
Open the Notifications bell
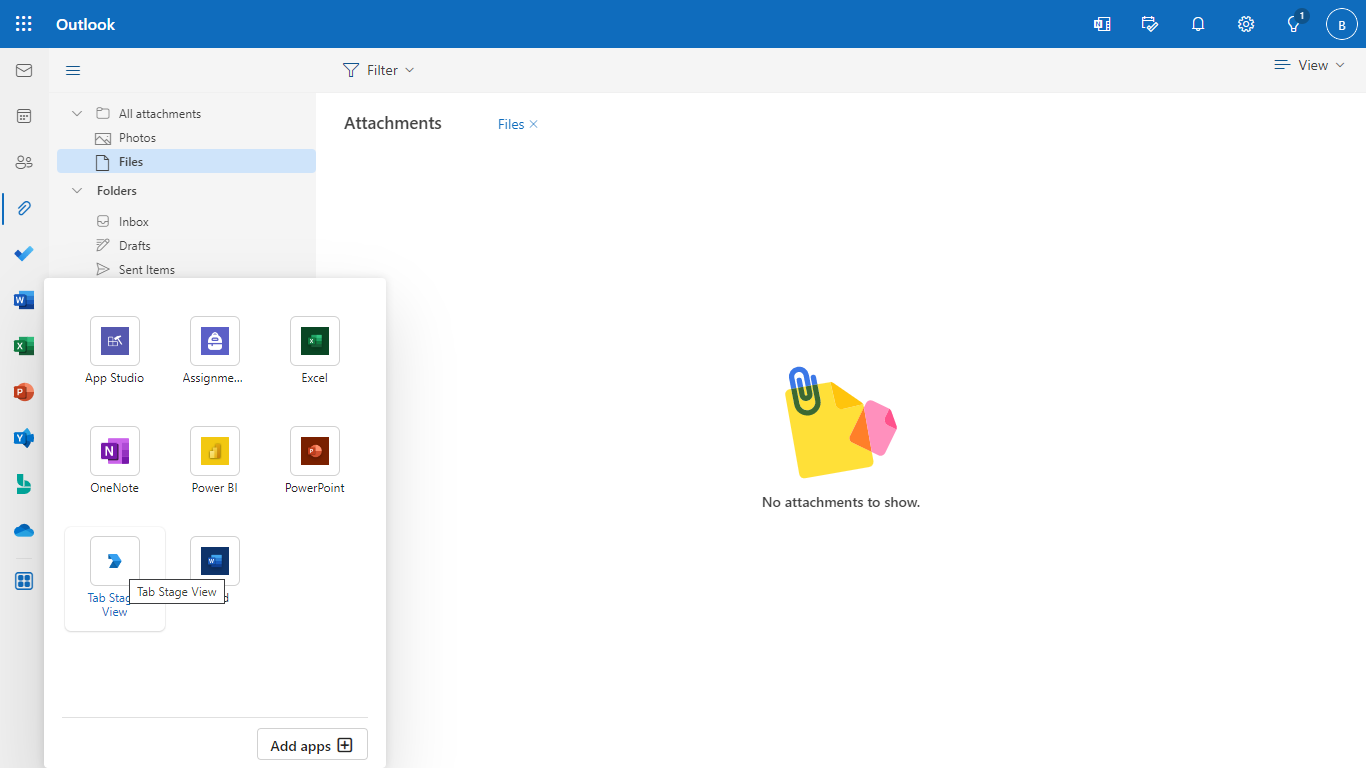point(1197,24)
